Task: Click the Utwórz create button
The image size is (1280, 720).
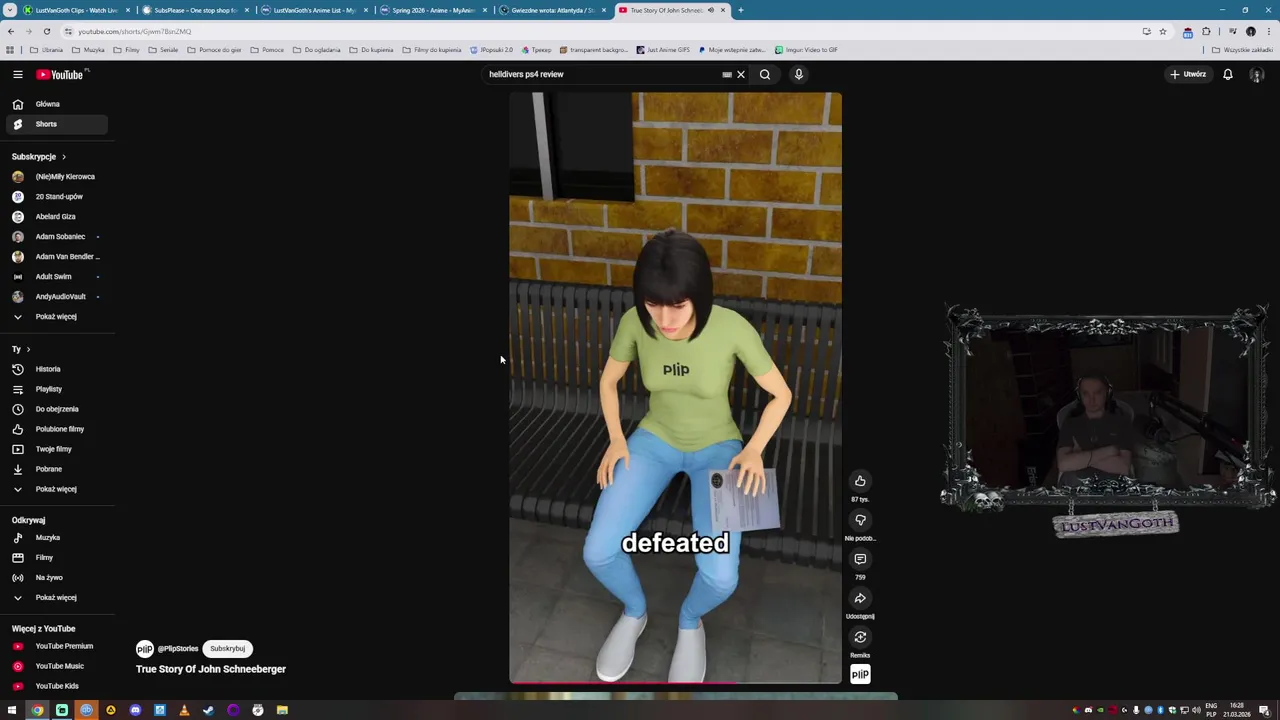Action: tap(1189, 74)
